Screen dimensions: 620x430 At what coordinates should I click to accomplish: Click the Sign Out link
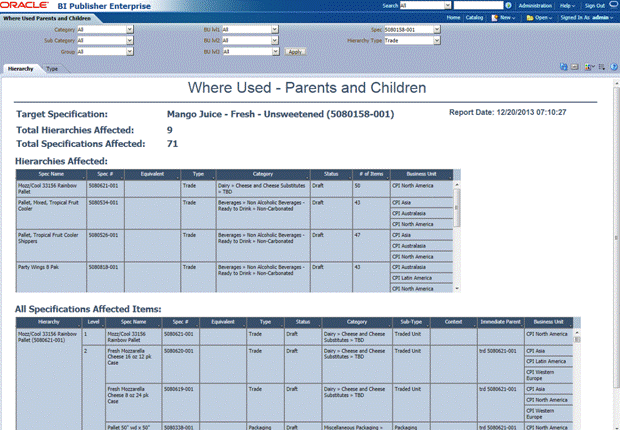coord(595,6)
